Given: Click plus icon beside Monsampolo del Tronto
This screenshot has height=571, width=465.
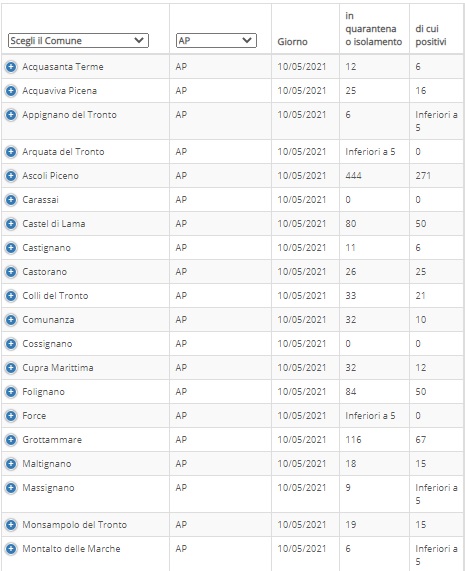Looking at the screenshot, I should 11,524.
